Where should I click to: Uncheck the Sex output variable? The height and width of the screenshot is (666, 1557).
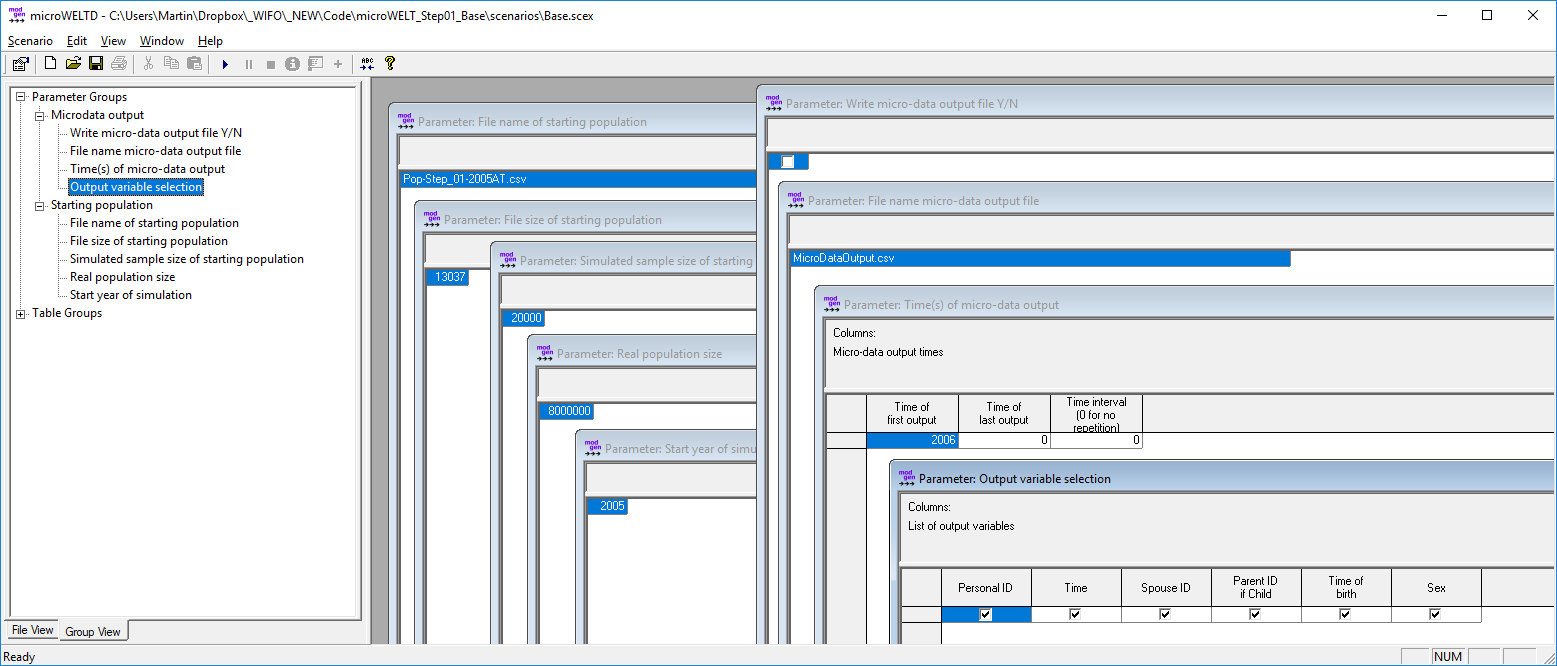coord(1435,615)
